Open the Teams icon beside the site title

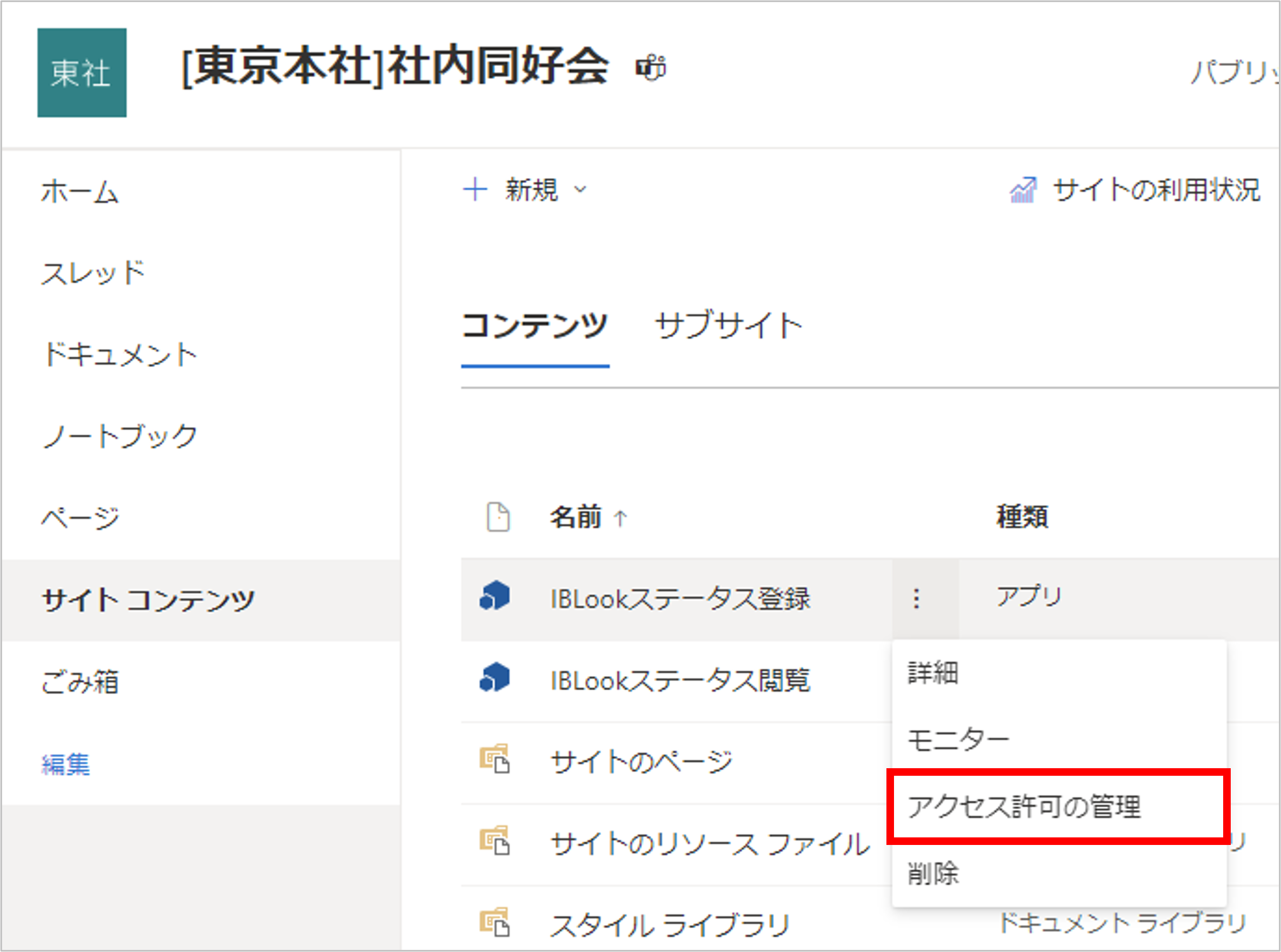coord(651,68)
